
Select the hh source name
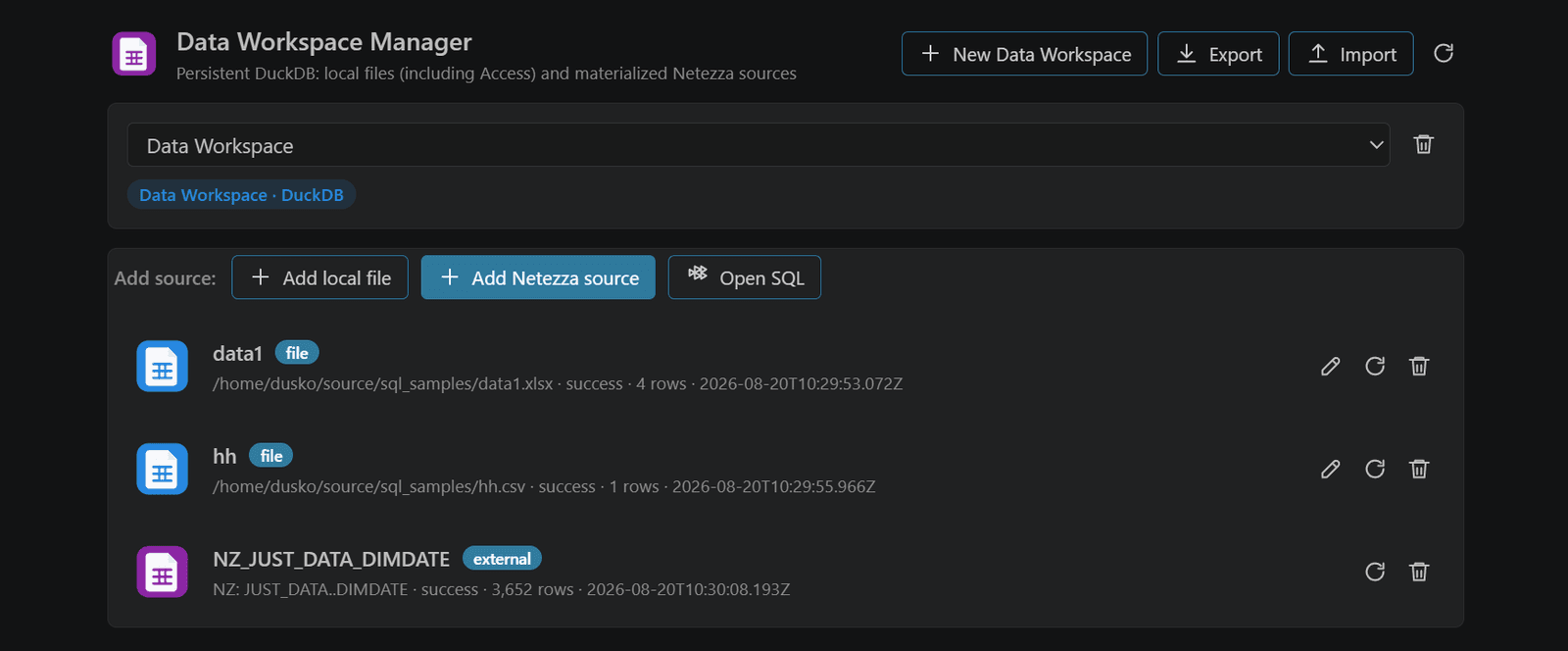point(224,457)
